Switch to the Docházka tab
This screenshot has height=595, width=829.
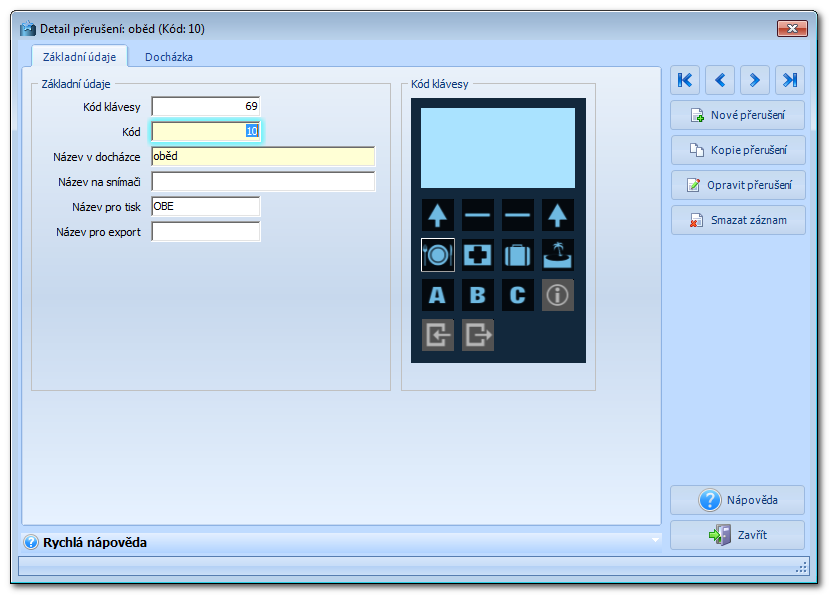pyautogui.click(x=169, y=57)
